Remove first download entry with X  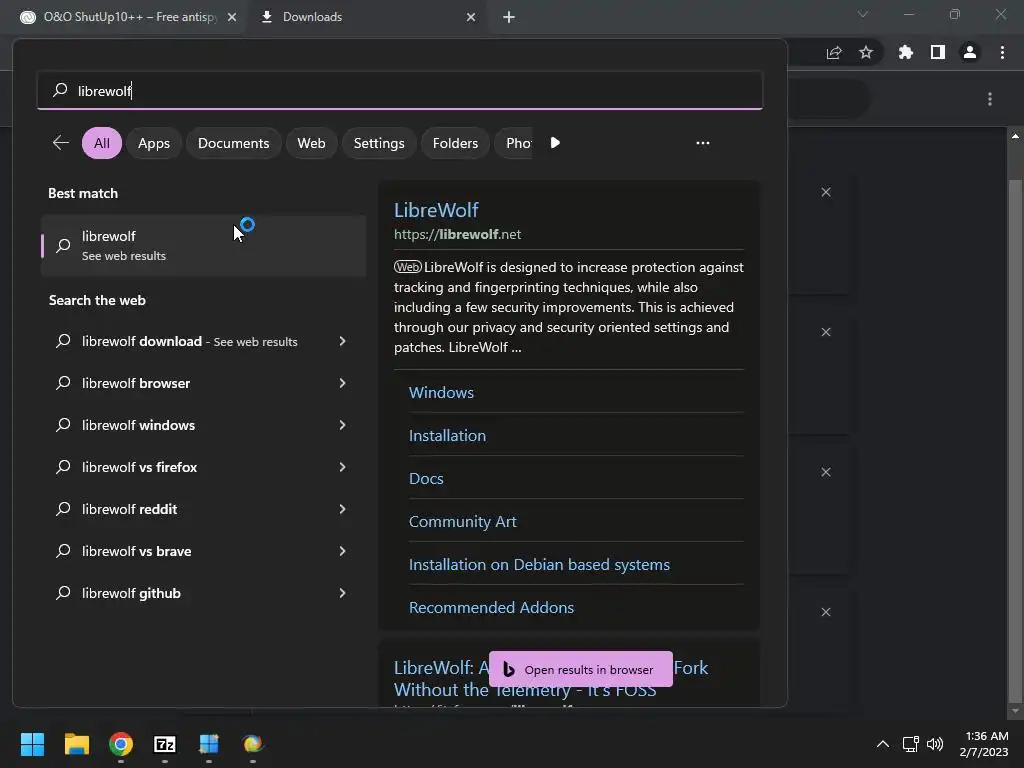click(826, 192)
